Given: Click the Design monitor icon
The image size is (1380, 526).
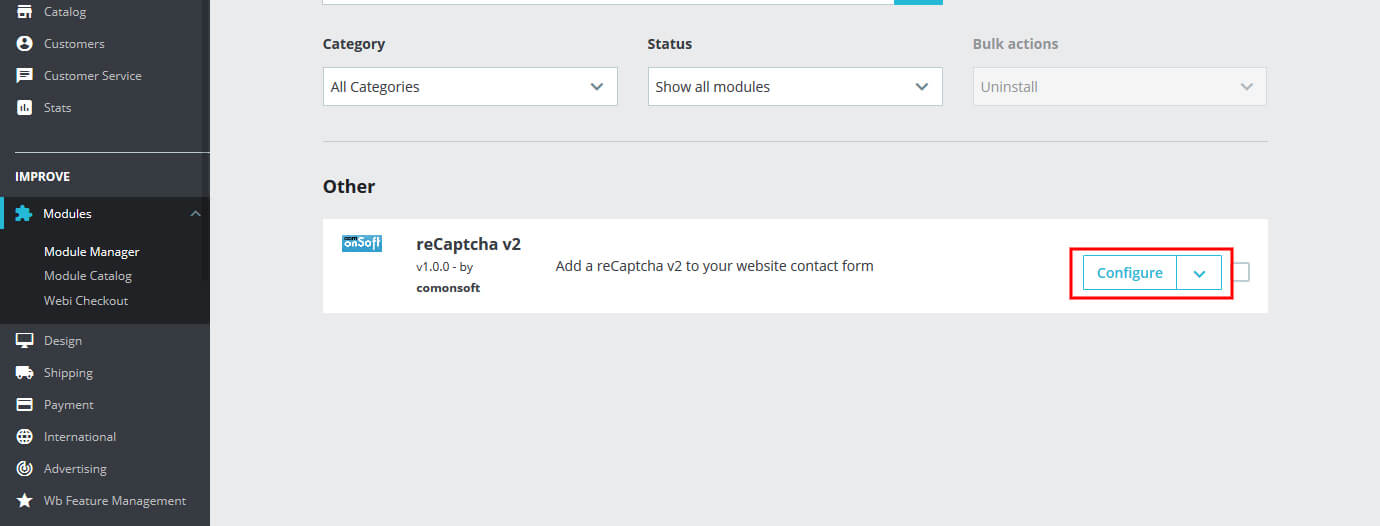Looking at the screenshot, I should point(25,341).
